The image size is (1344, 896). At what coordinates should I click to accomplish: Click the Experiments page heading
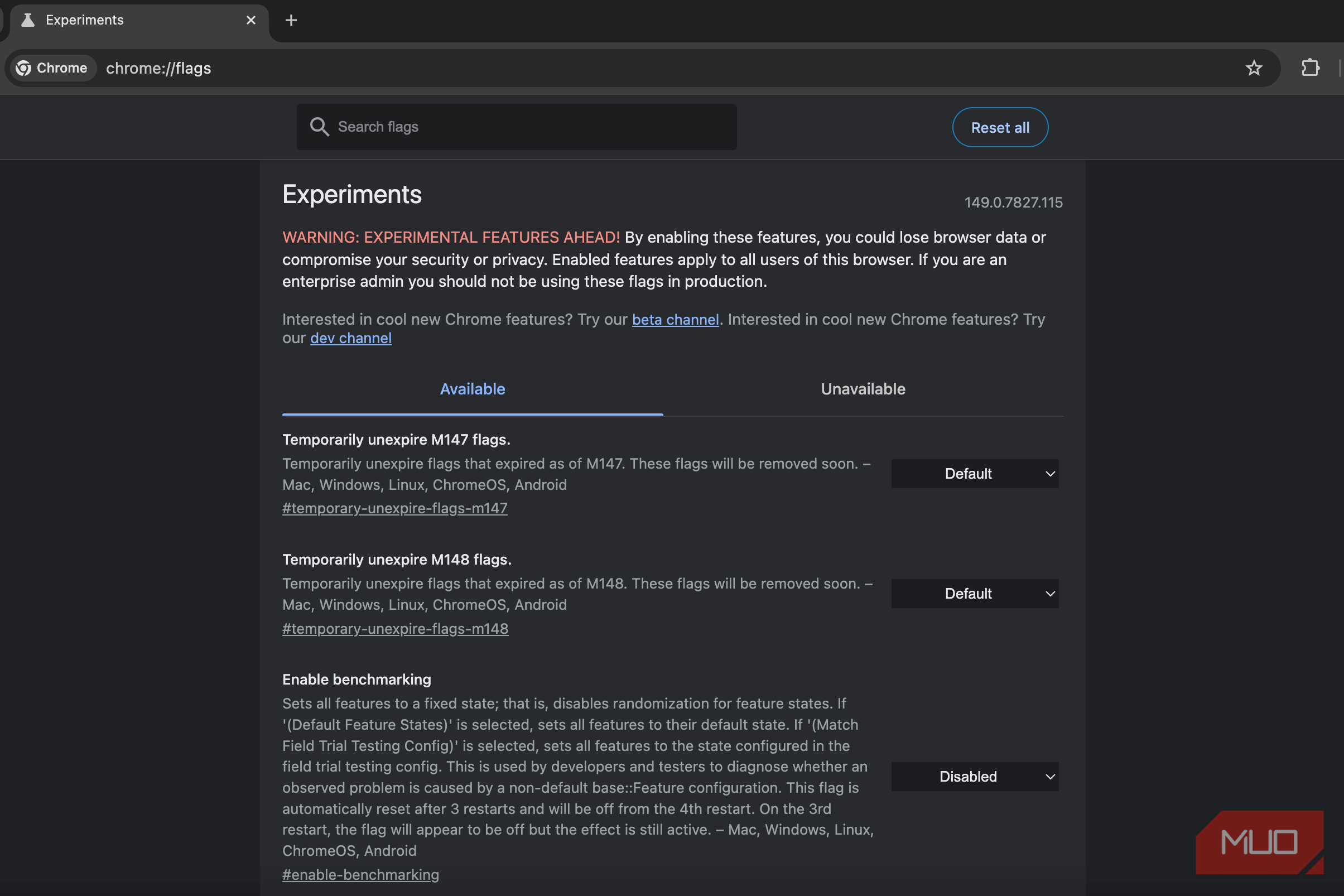tap(352, 195)
